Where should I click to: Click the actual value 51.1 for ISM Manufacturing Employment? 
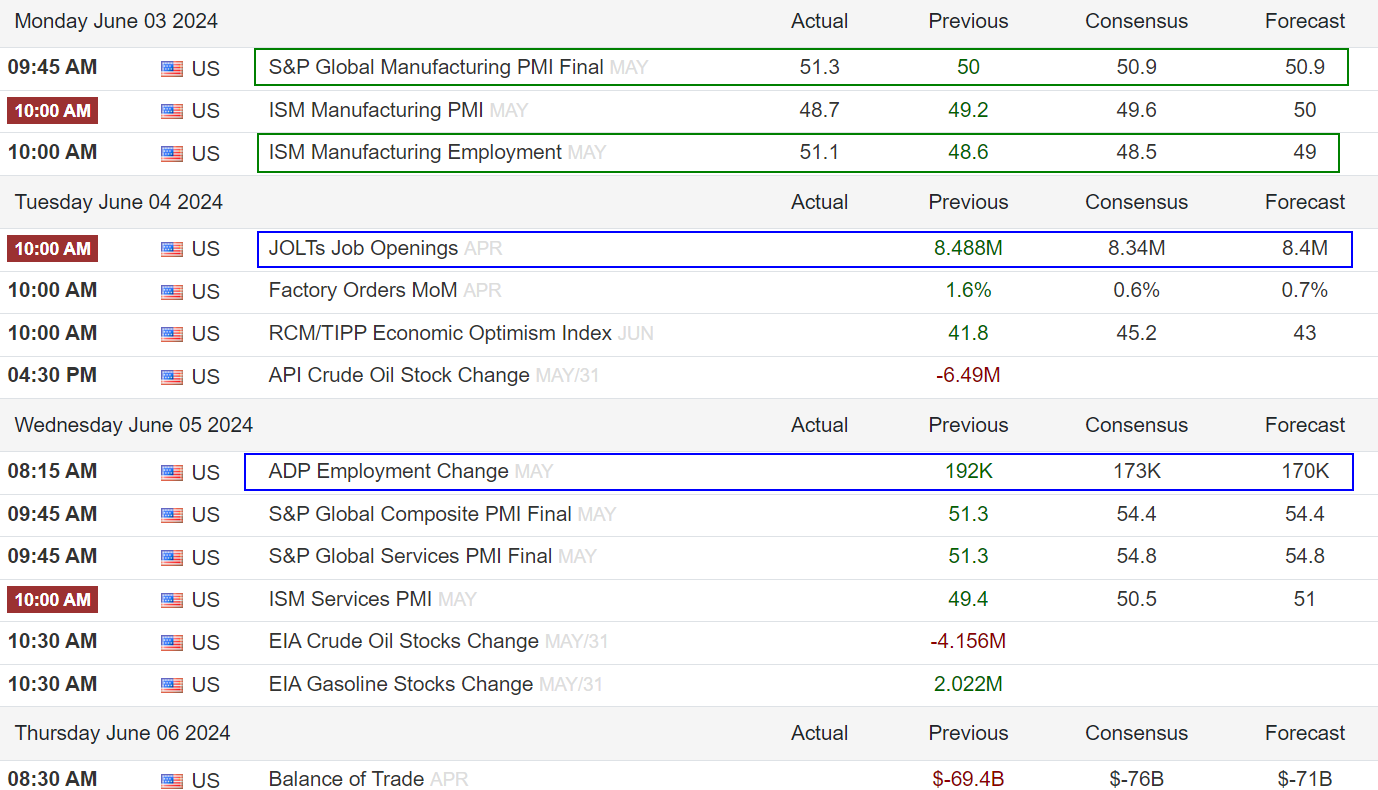(819, 152)
